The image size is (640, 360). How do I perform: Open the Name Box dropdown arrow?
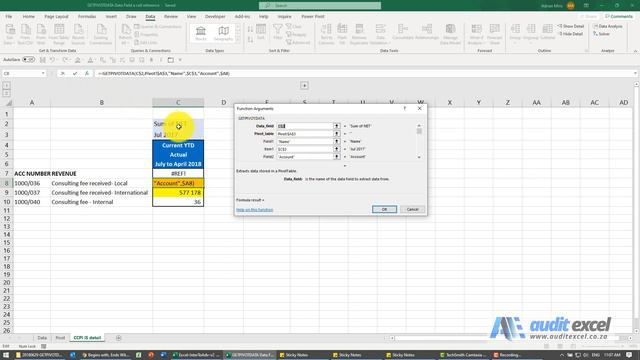(43, 73)
